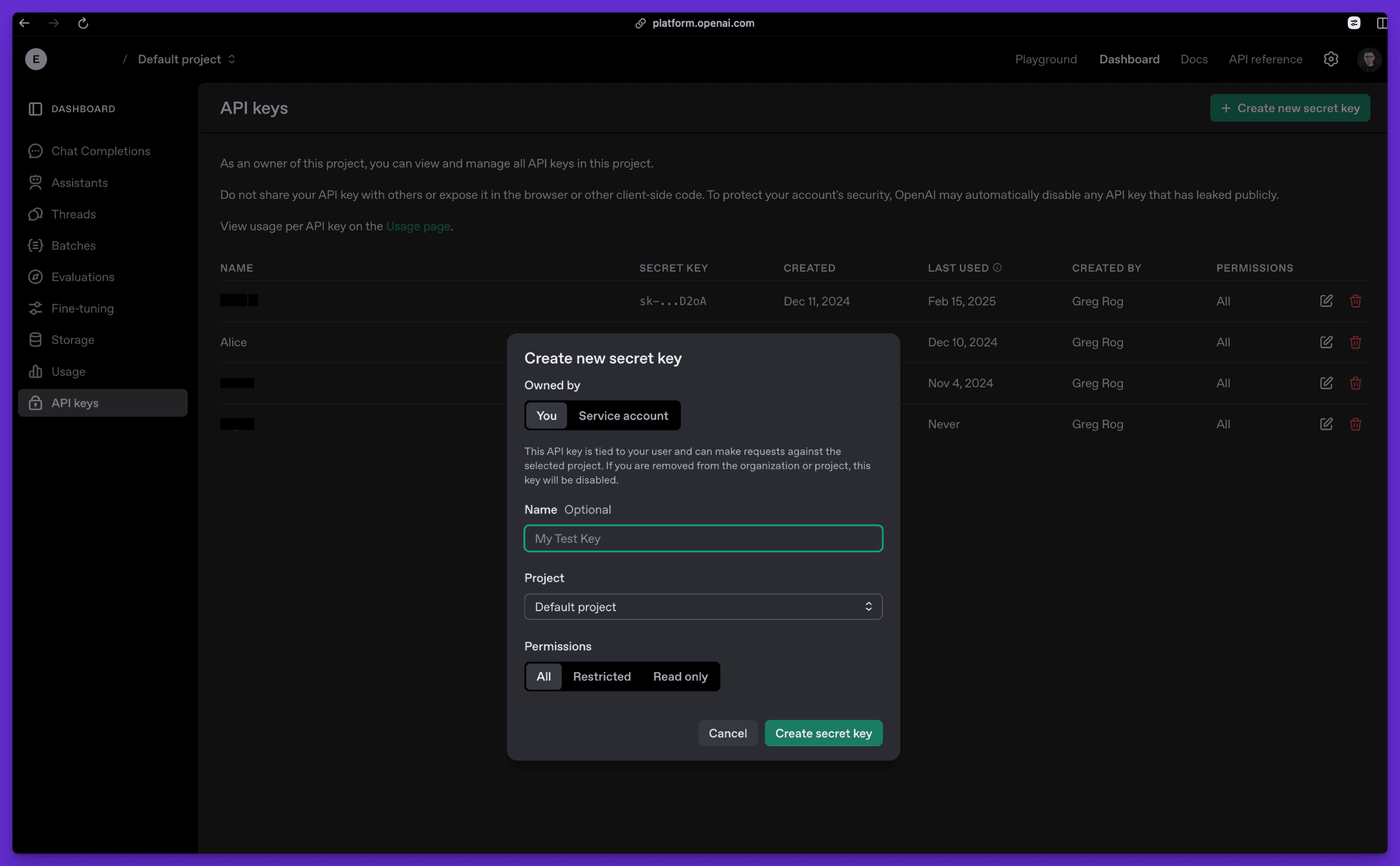
Task: Expand the Default project switcher in header
Action: pos(186,59)
